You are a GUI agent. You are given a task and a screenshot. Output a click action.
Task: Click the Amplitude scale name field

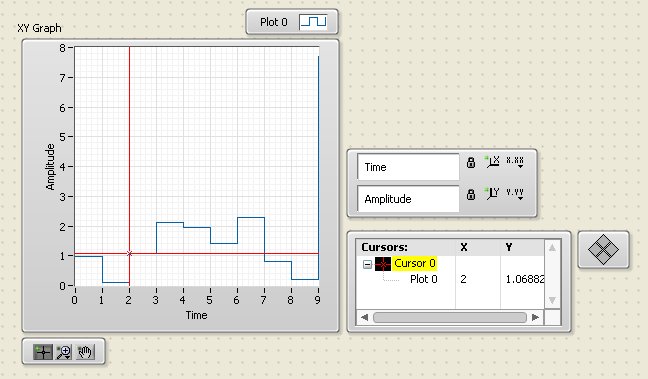(408, 199)
